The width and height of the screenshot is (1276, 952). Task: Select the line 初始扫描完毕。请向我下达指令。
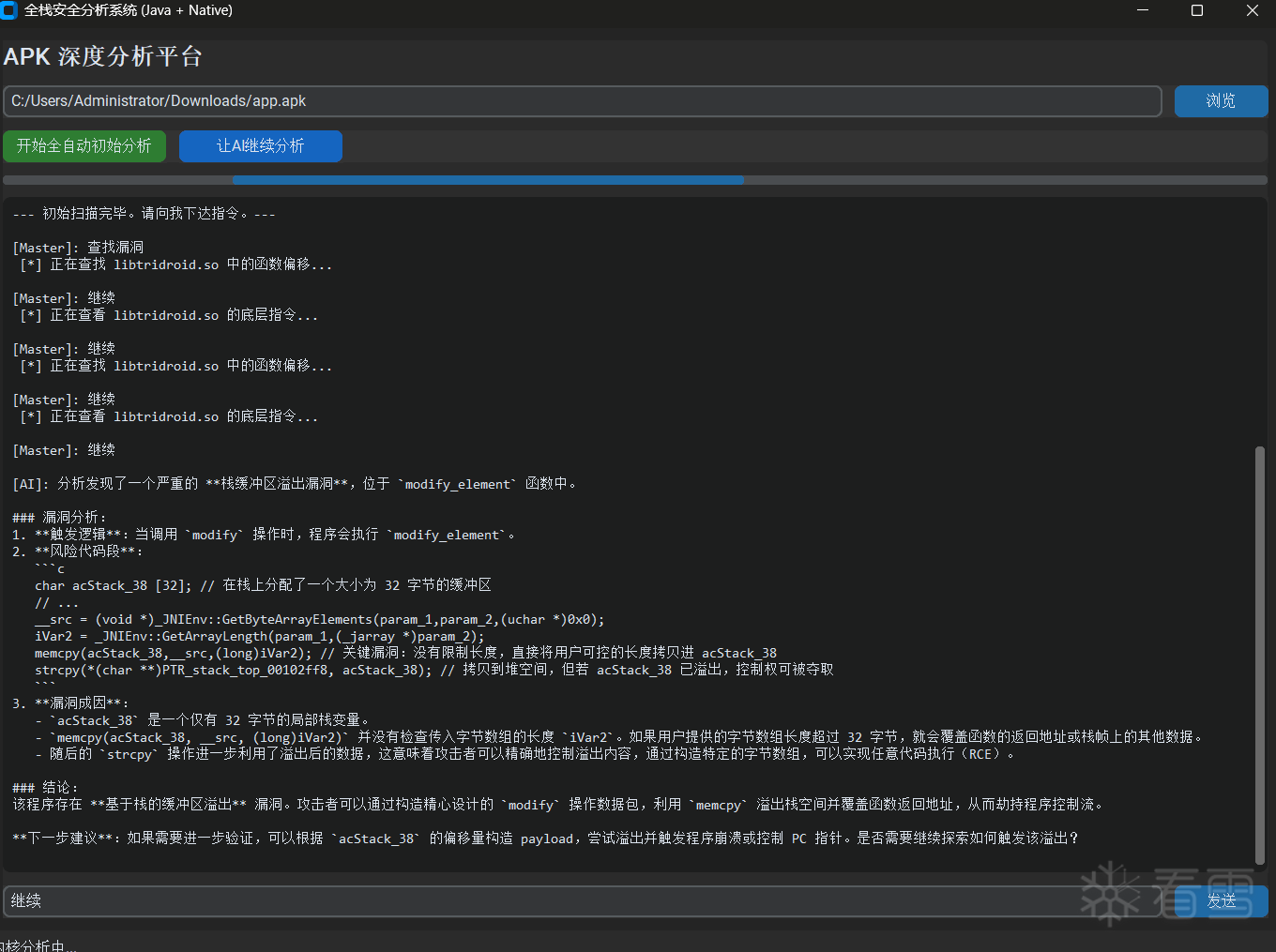point(144,214)
